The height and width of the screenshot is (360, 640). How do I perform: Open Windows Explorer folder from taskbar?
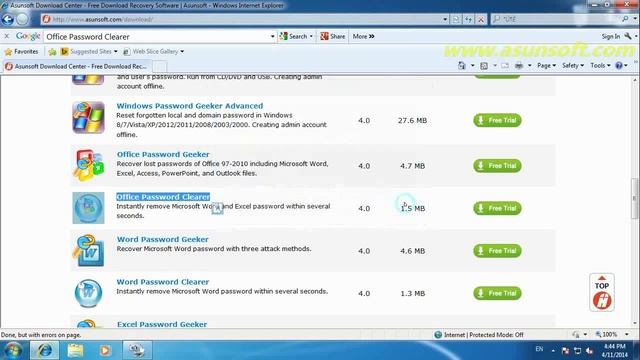[76, 350]
